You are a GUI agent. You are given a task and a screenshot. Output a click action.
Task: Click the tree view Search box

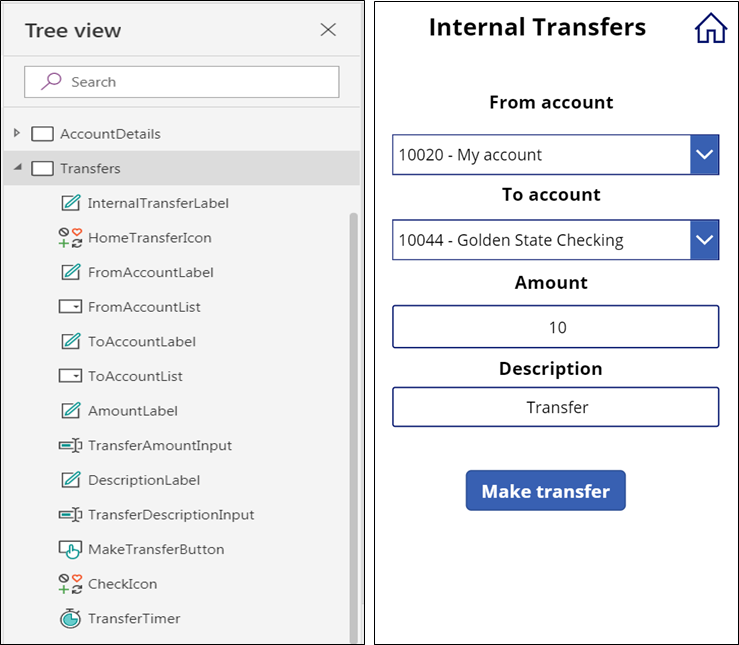tap(181, 82)
